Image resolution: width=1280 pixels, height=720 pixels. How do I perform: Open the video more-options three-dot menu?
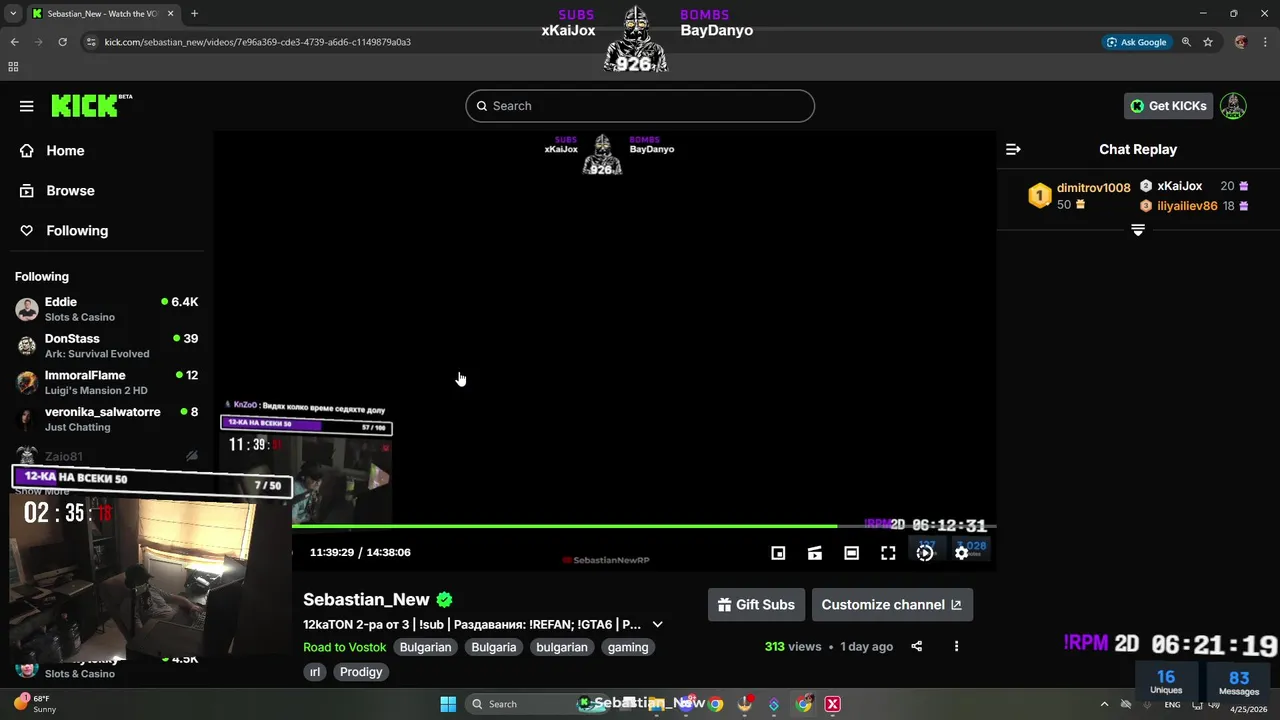point(956,647)
